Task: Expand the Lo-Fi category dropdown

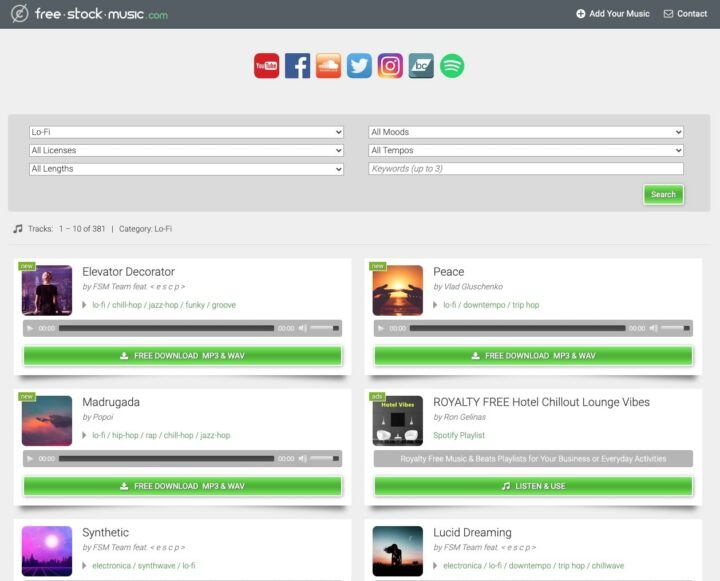Action: [186, 132]
